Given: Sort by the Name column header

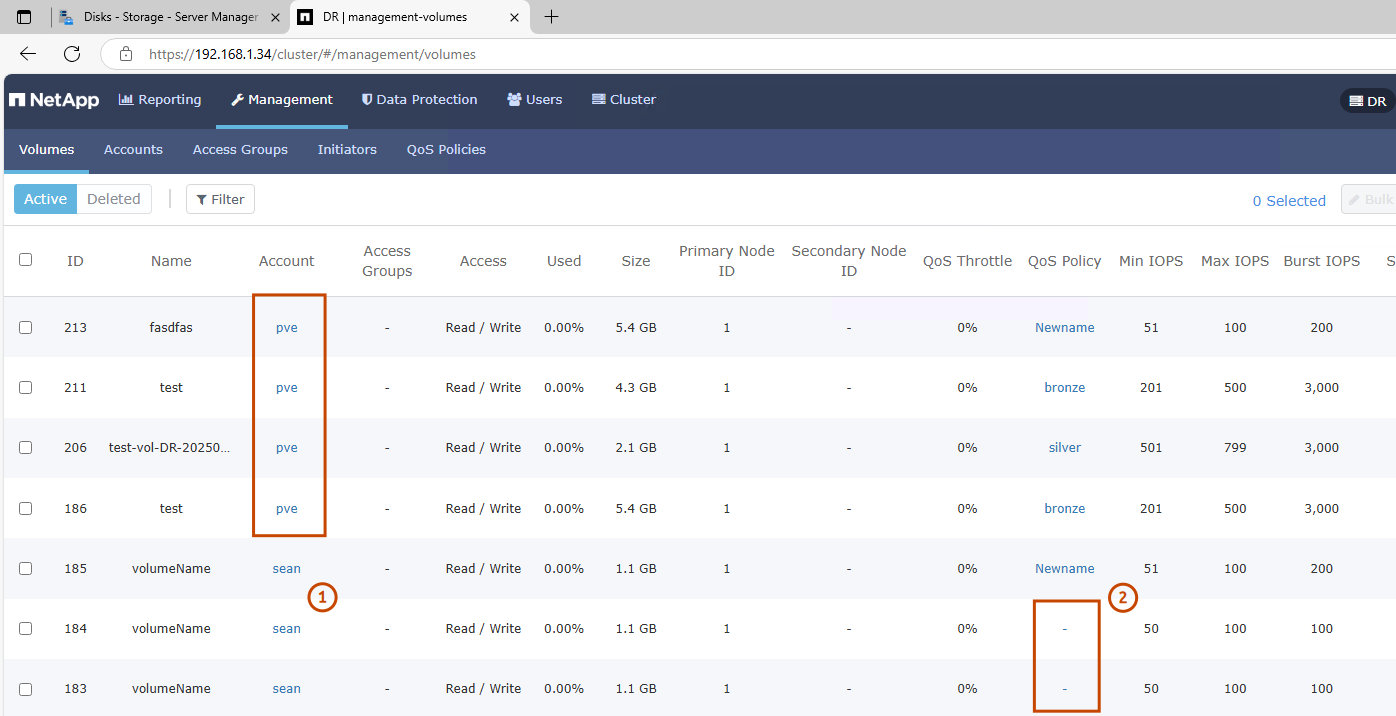Looking at the screenshot, I should point(171,261).
